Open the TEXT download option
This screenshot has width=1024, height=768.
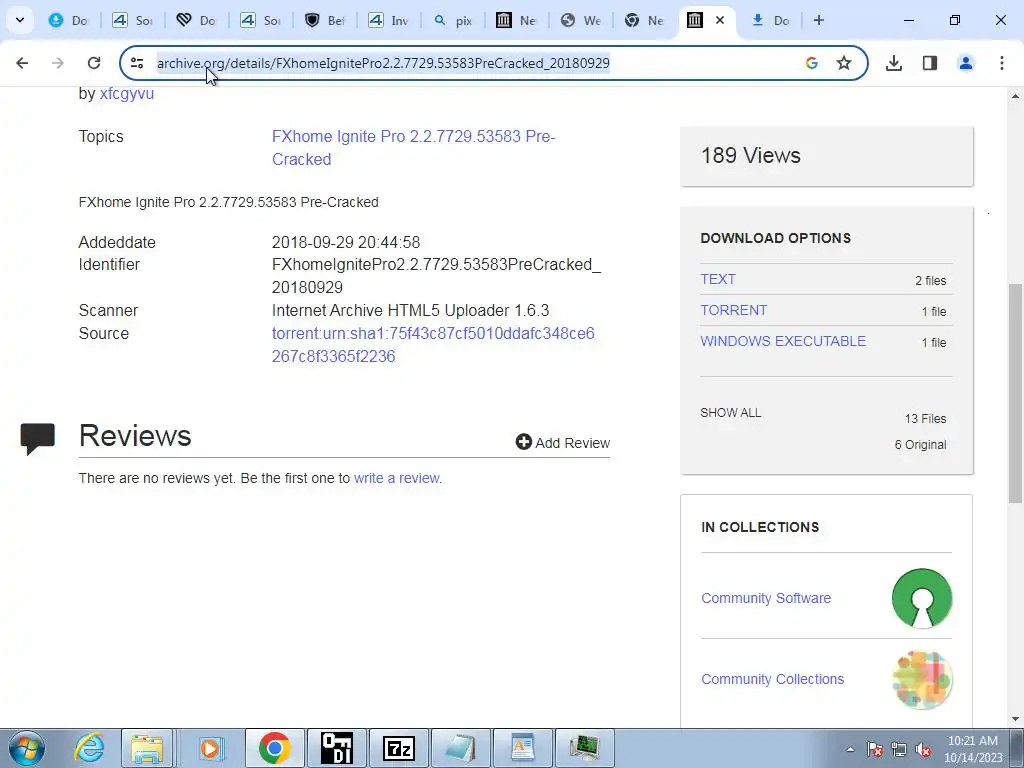point(718,279)
